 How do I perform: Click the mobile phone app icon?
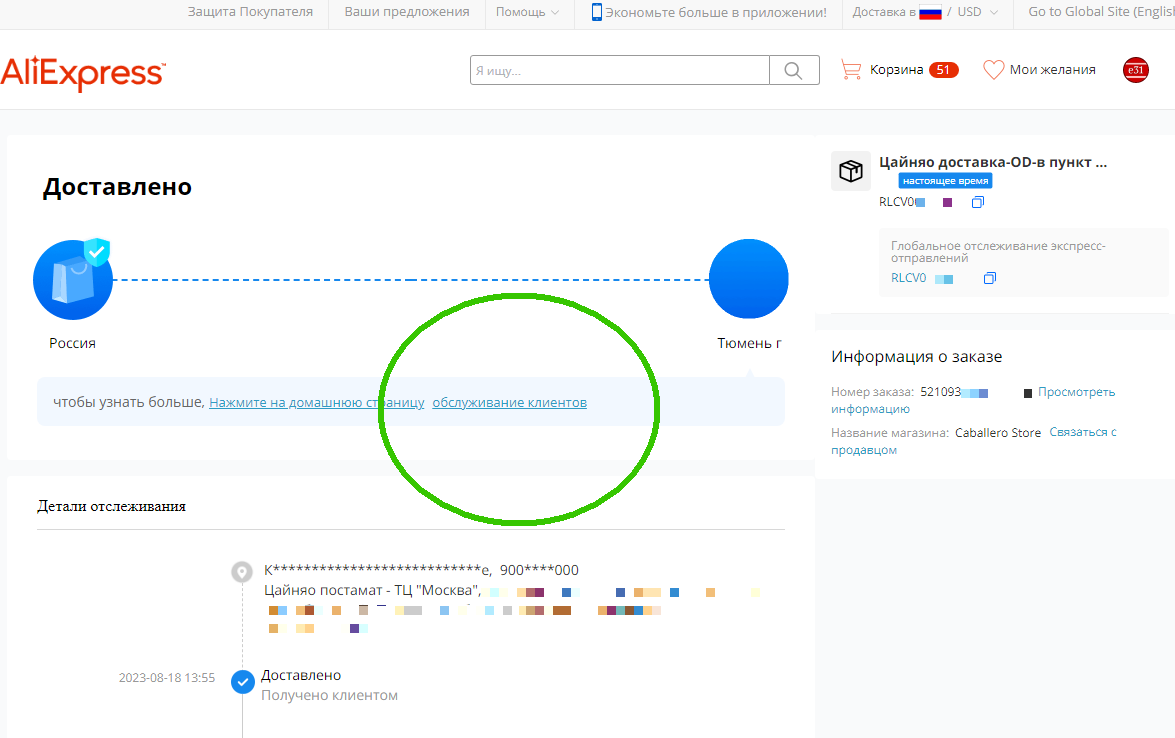pyautogui.click(x=596, y=12)
